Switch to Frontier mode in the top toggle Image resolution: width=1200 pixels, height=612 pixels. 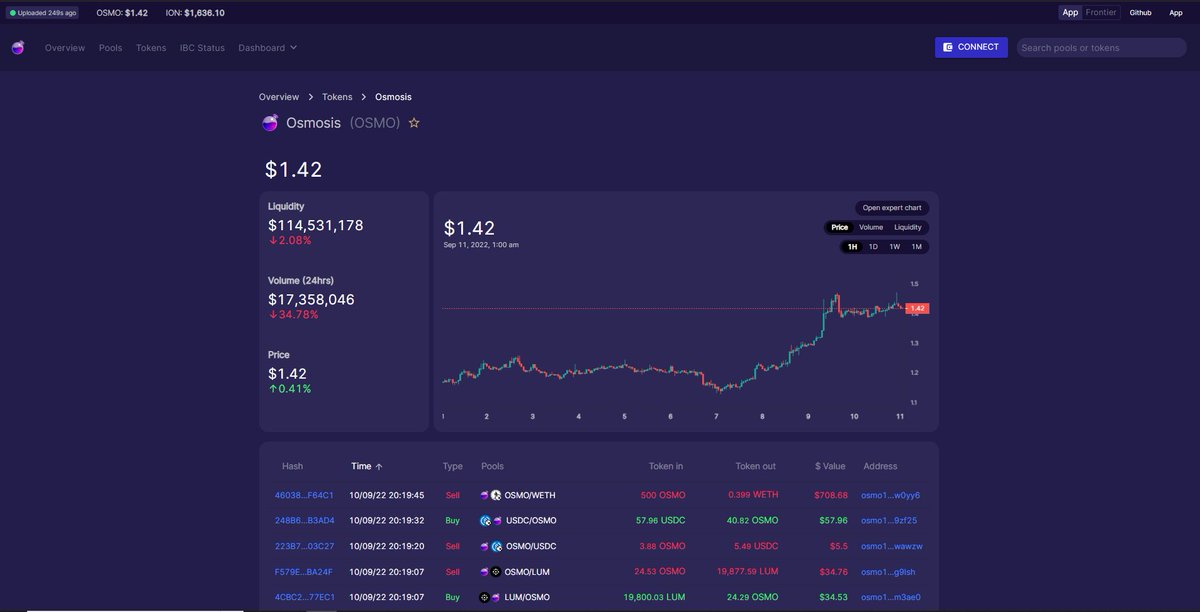1101,13
